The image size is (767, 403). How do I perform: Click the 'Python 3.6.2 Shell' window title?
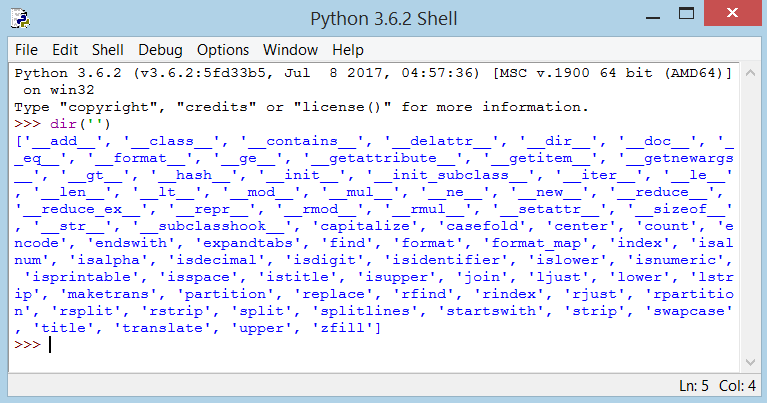[384, 19]
